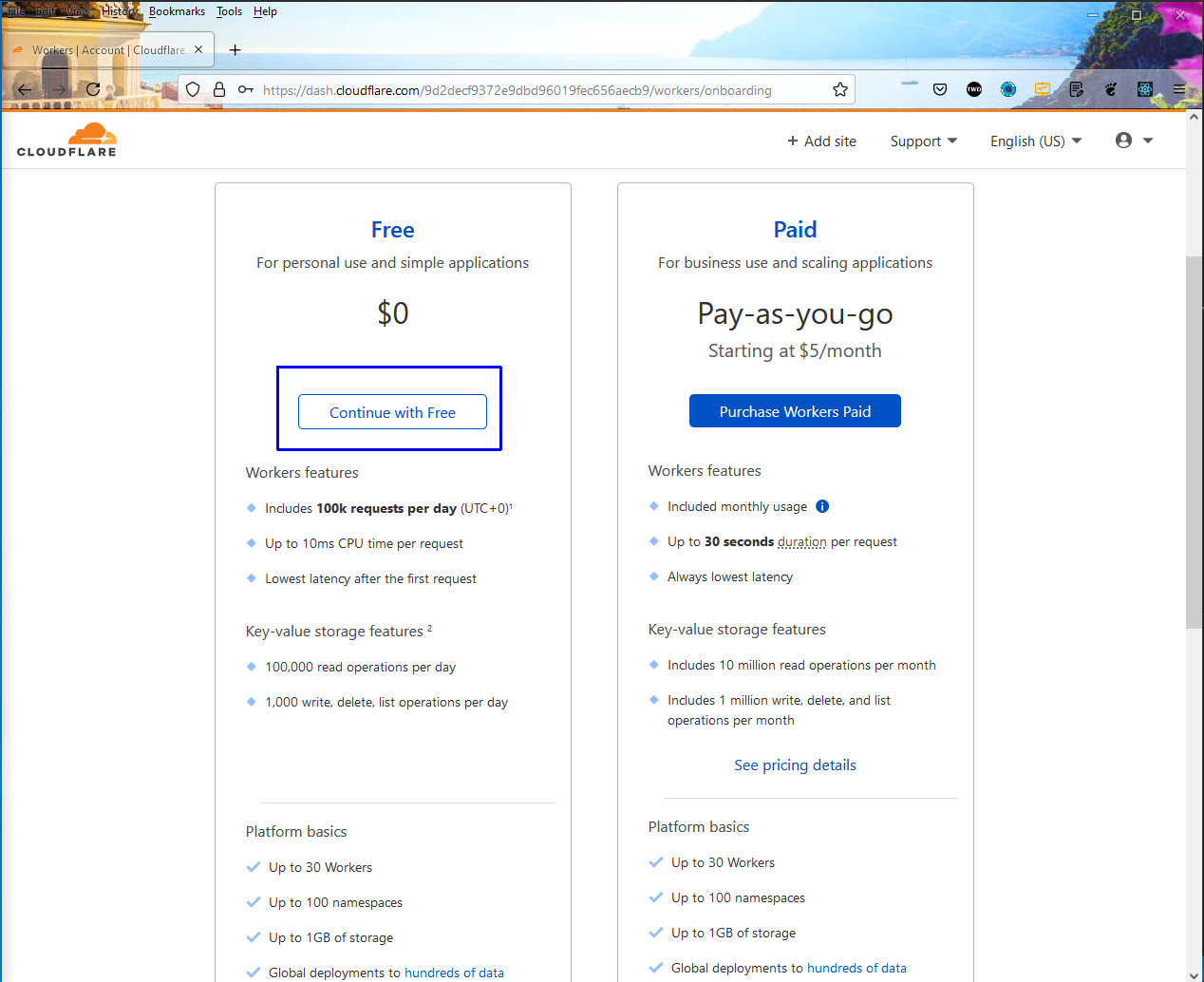Open the File menu
This screenshot has height=982, width=1204.
coord(16,11)
